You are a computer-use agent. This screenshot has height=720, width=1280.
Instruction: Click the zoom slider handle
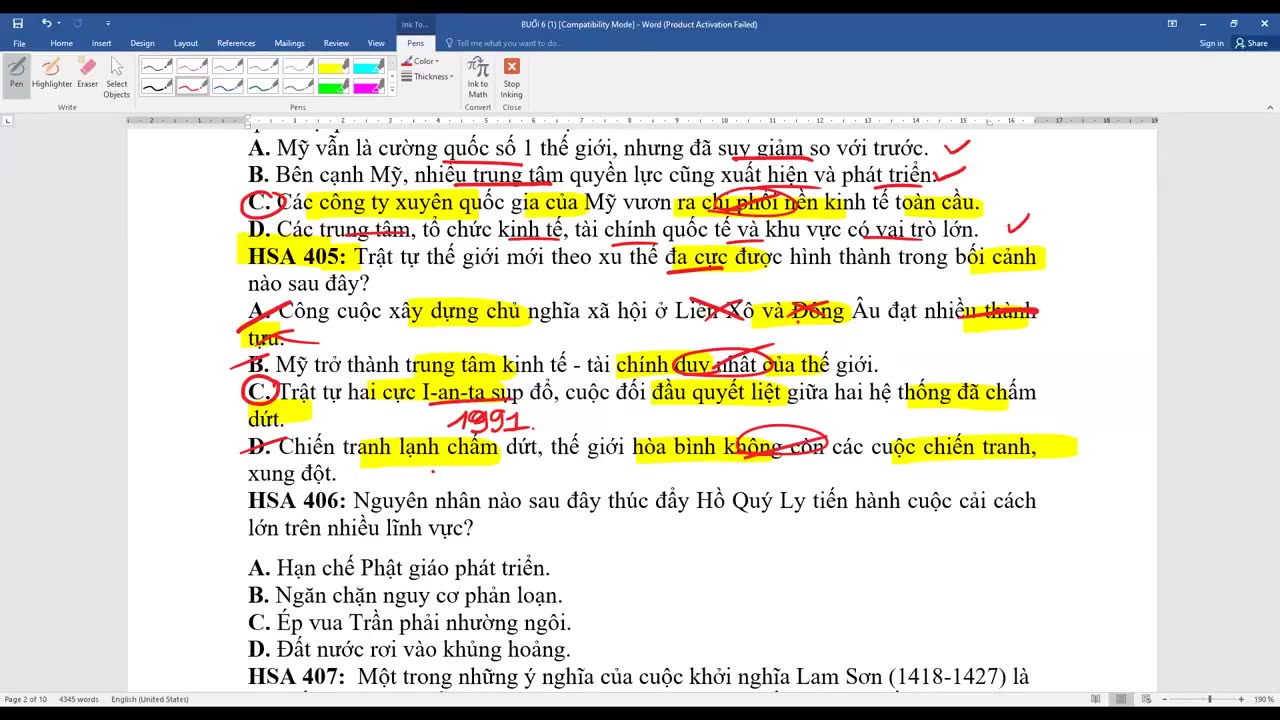tap(1209, 699)
